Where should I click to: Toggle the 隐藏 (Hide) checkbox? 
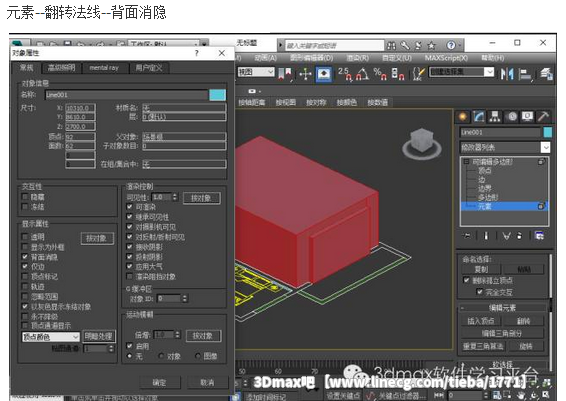coord(25,197)
